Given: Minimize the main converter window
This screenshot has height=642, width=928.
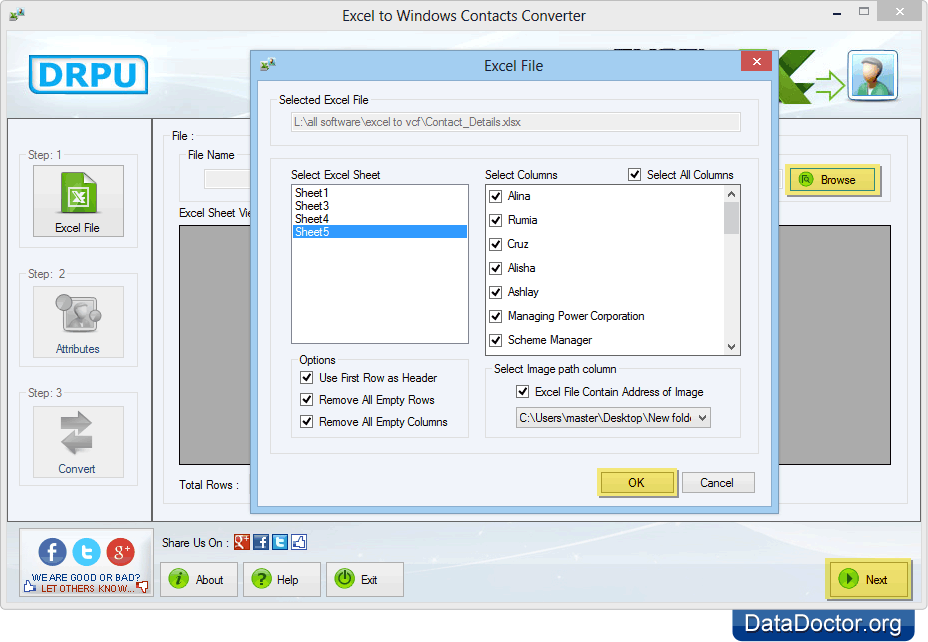Looking at the screenshot, I should [837, 13].
